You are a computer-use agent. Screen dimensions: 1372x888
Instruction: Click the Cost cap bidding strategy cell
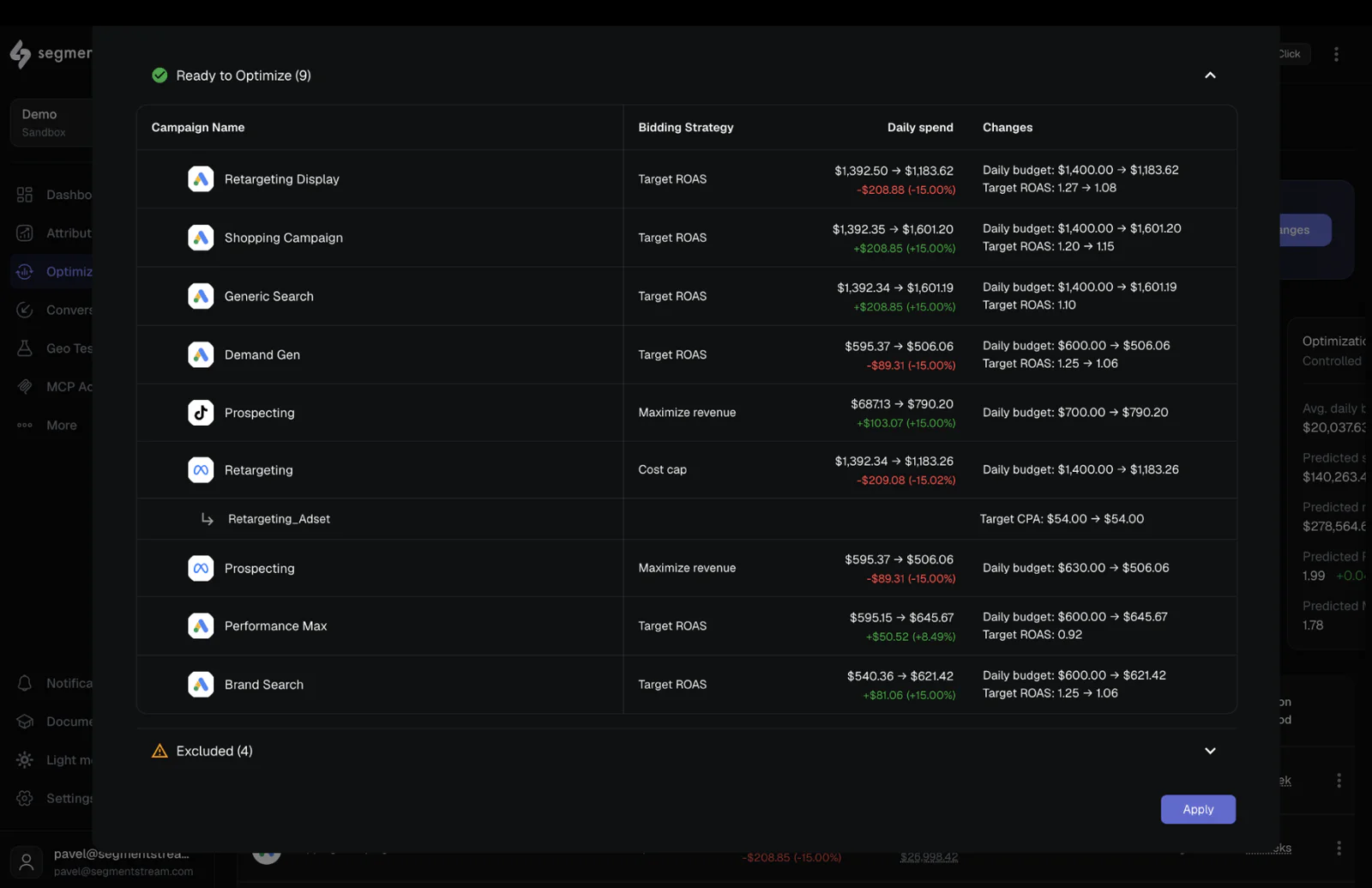click(x=663, y=470)
